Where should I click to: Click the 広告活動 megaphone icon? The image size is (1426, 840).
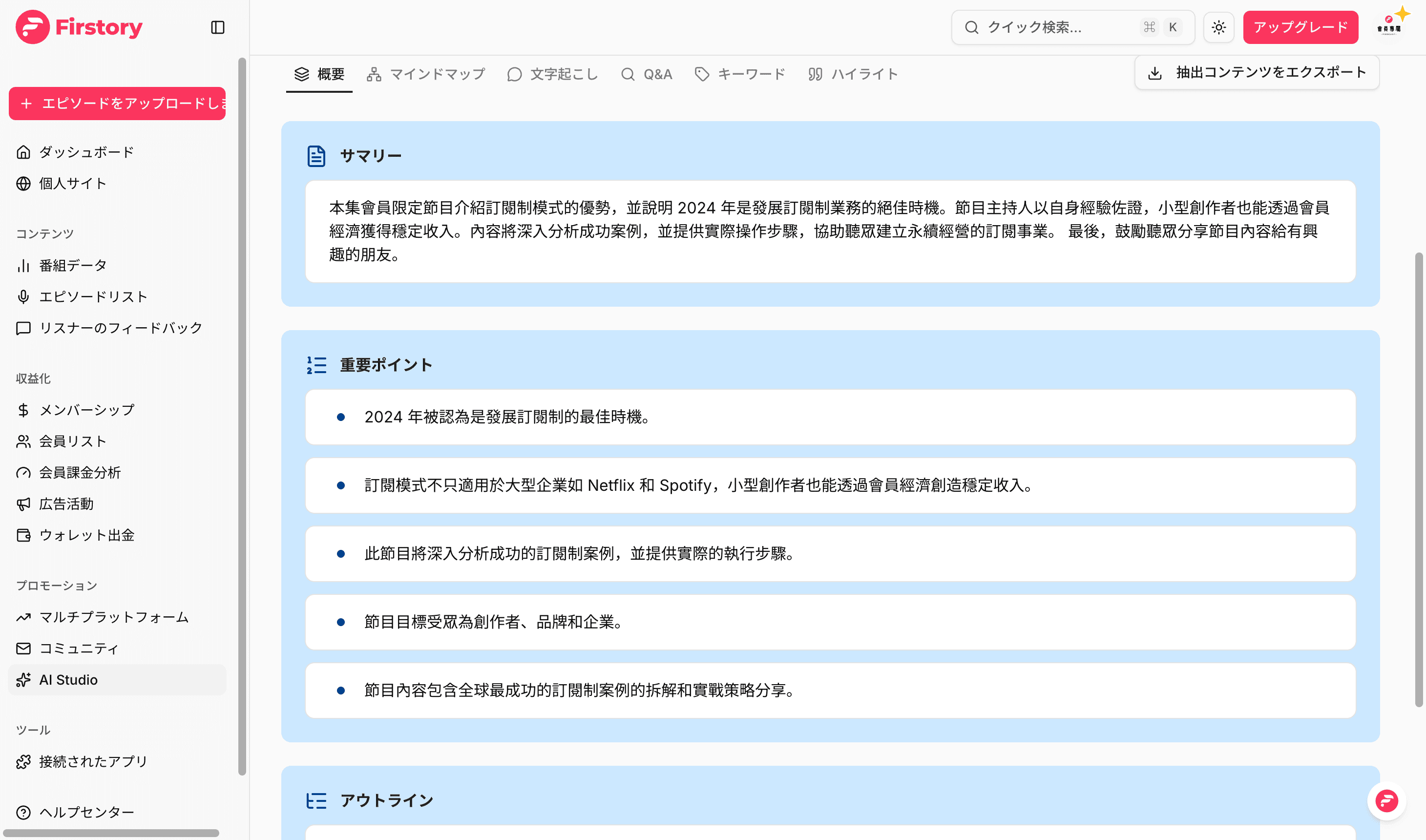pos(23,504)
